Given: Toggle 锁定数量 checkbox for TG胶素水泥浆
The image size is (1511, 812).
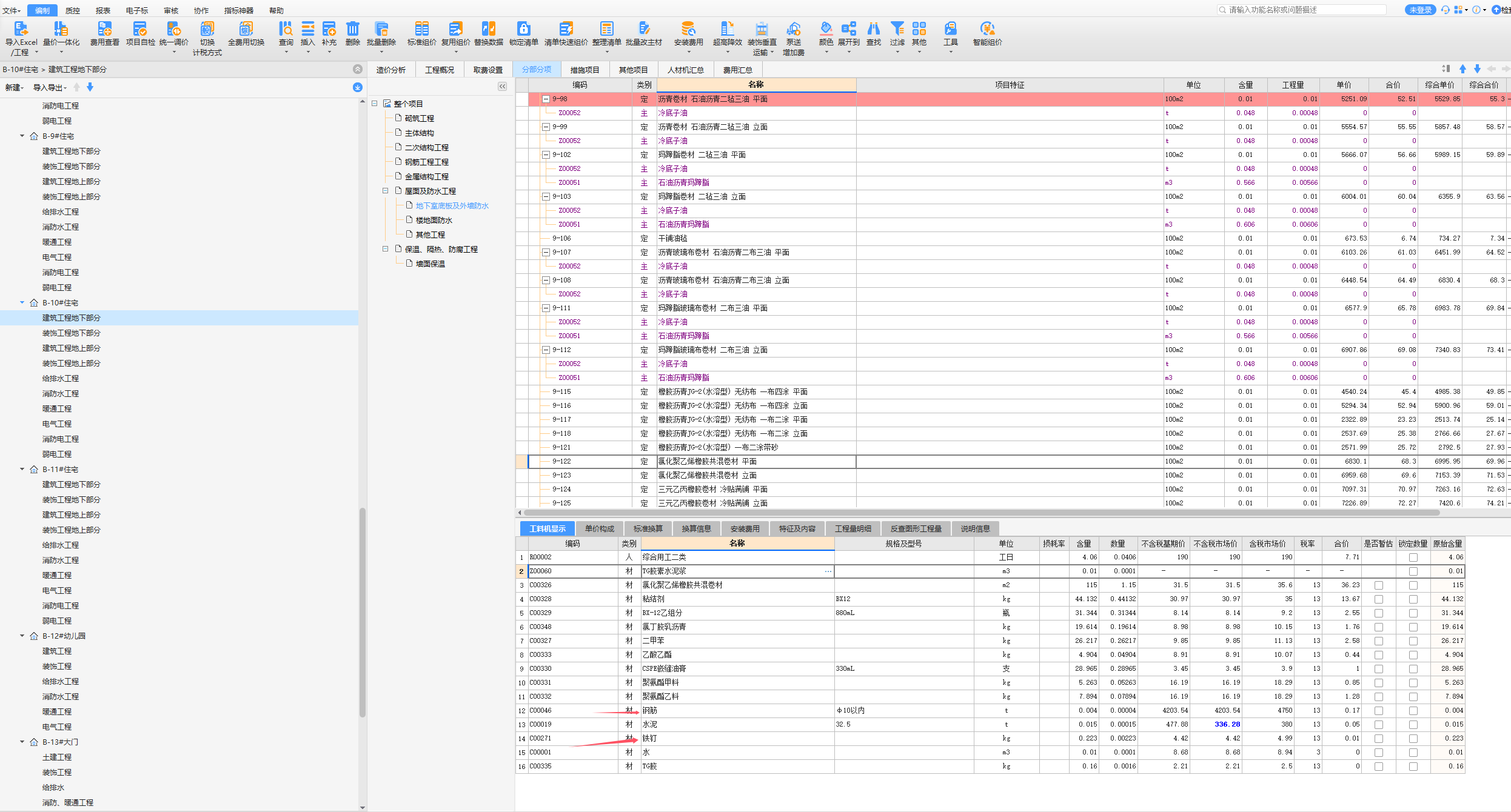Looking at the screenshot, I should [1413, 571].
